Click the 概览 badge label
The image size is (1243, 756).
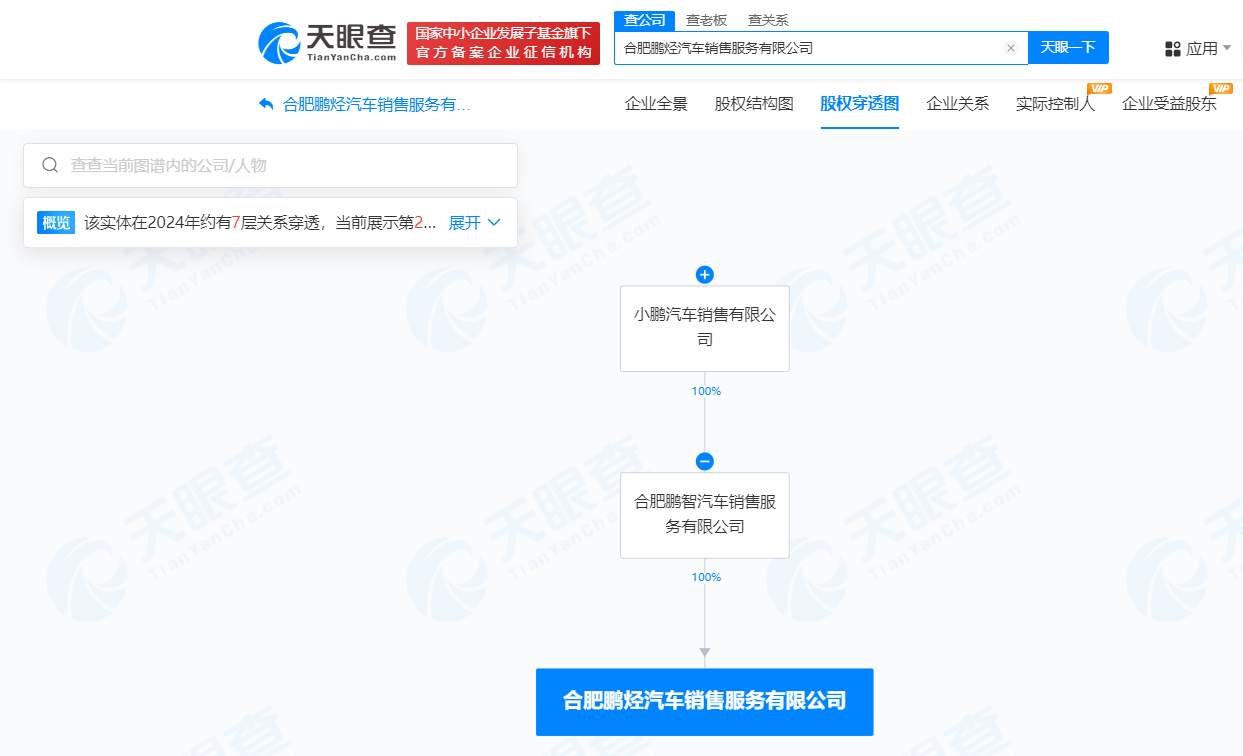point(56,223)
